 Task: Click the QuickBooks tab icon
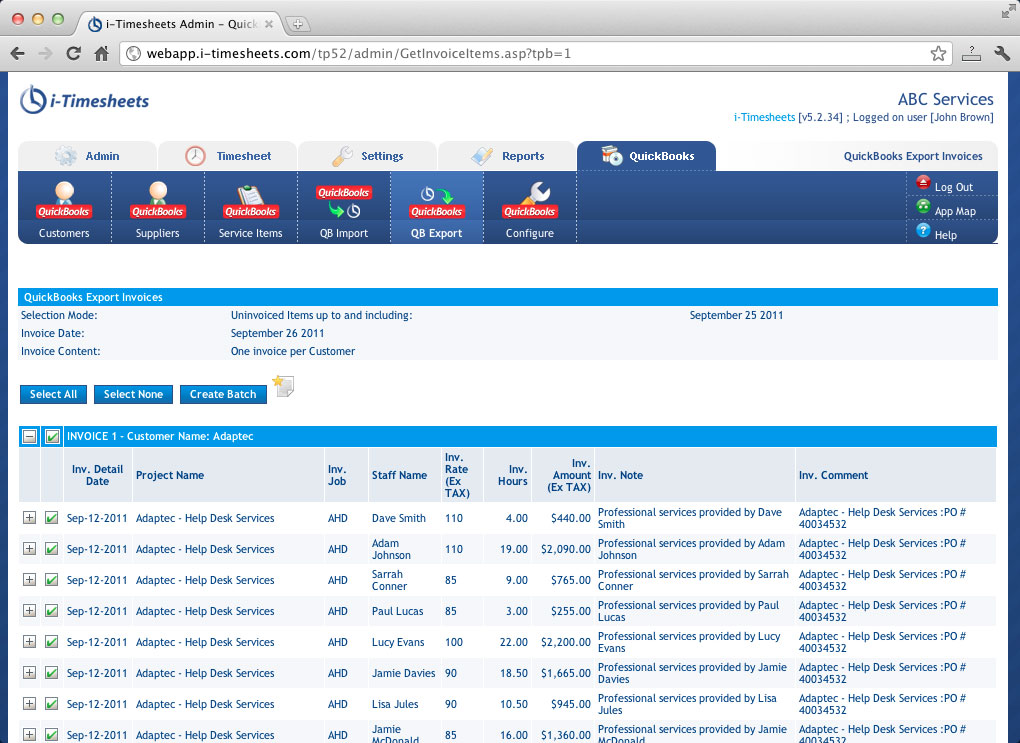click(611, 155)
